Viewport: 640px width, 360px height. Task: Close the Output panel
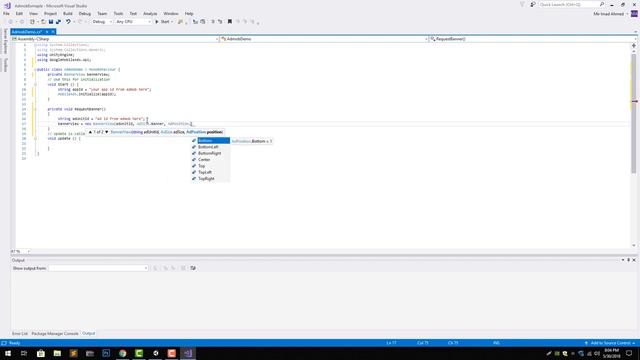(634, 260)
